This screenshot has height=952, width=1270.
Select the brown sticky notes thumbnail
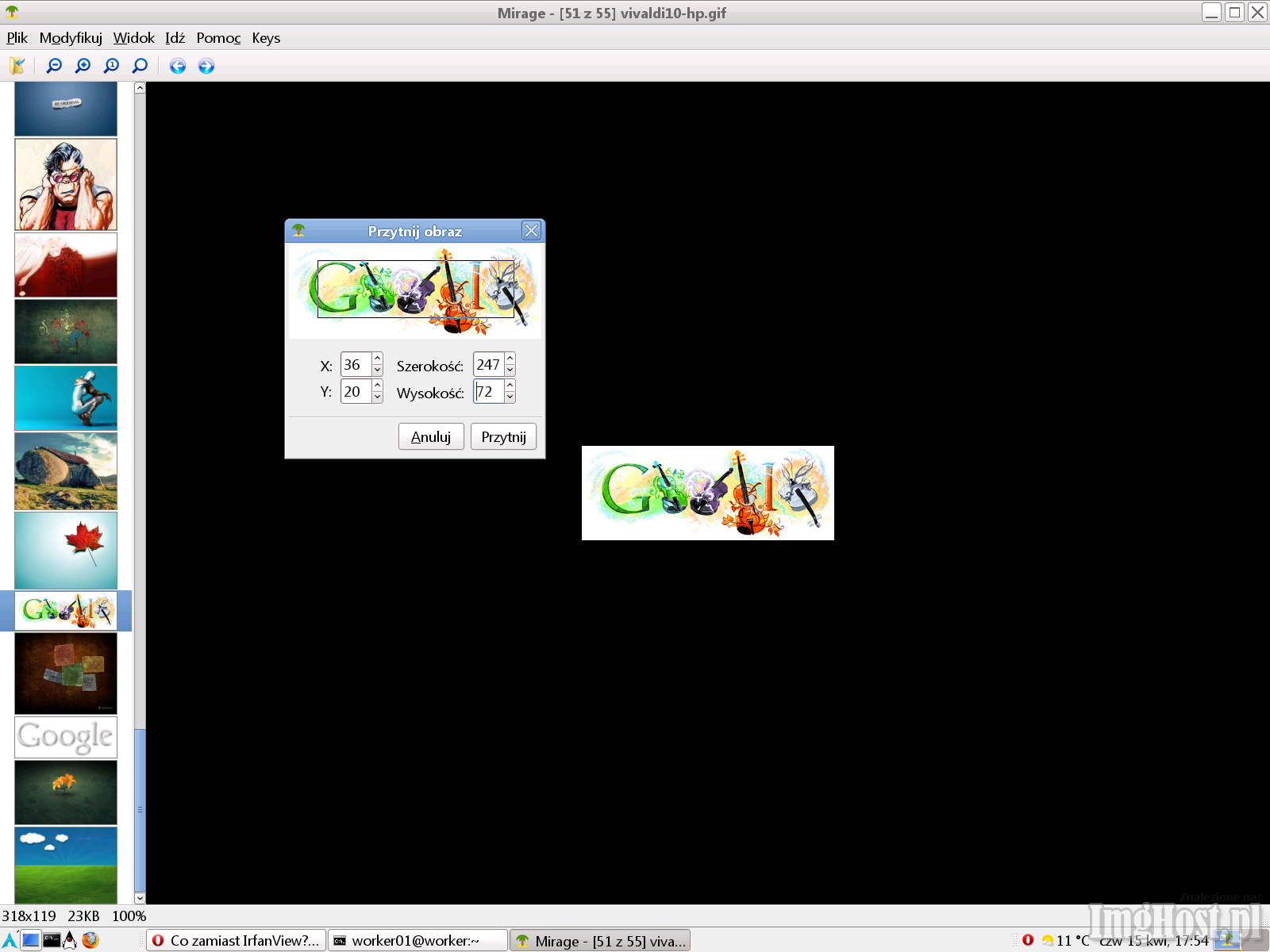(x=66, y=674)
